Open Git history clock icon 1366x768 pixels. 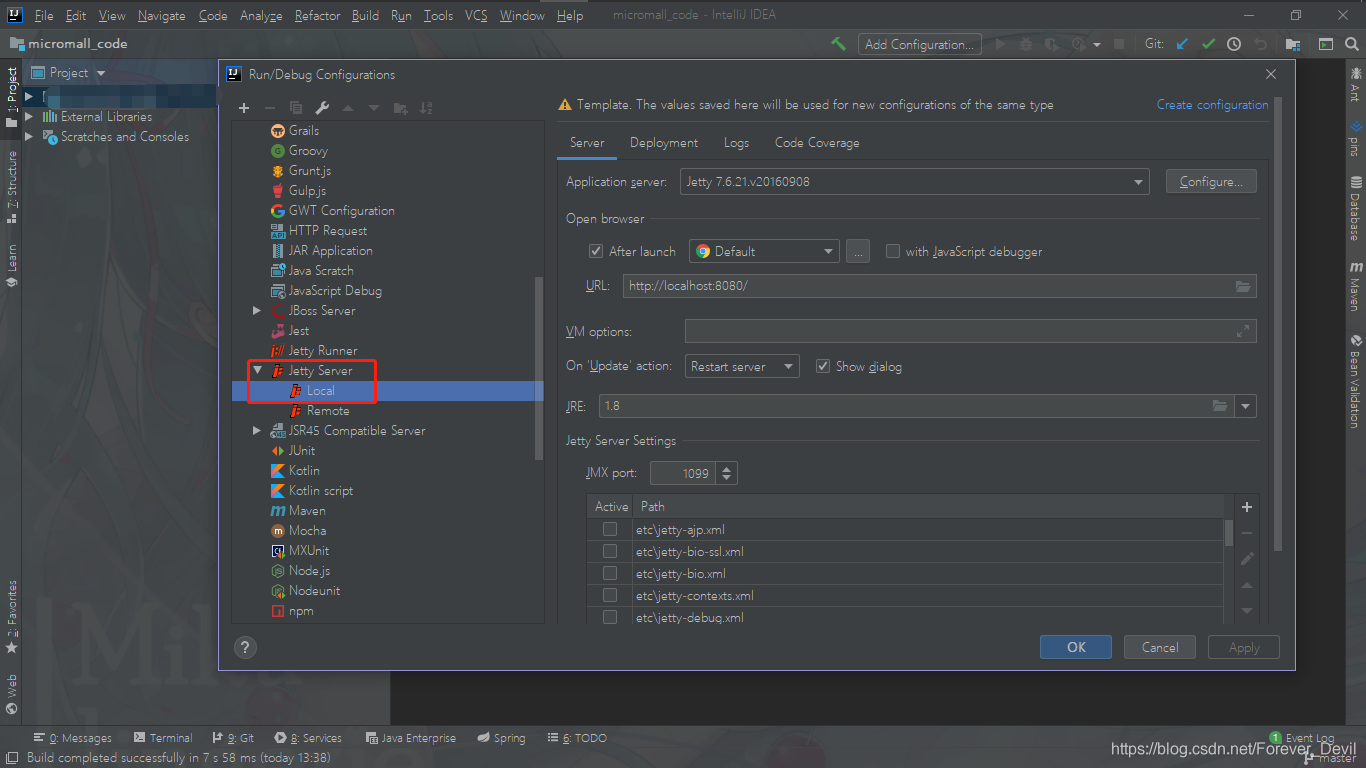[x=1234, y=44]
